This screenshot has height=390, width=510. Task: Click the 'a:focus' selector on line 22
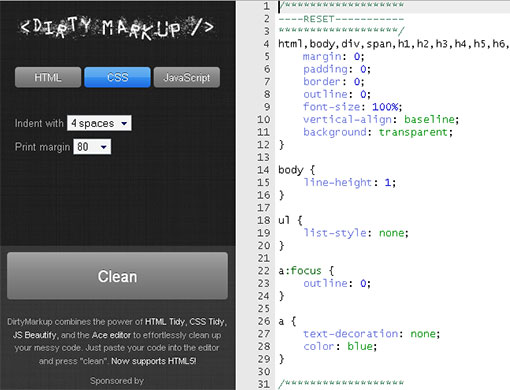(x=300, y=271)
